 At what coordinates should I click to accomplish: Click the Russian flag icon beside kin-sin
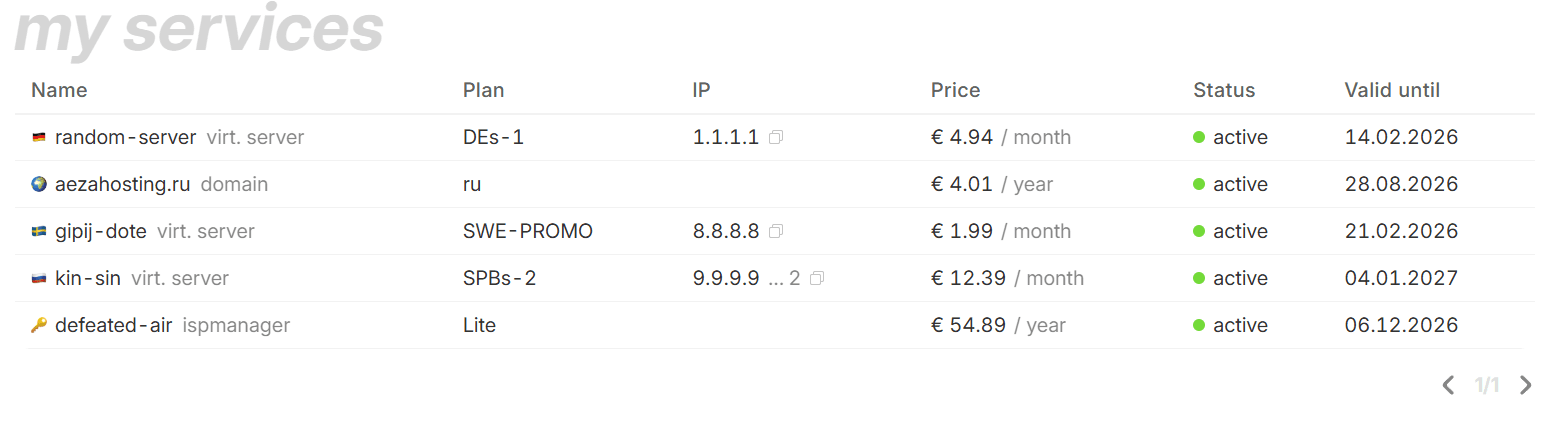click(39, 279)
